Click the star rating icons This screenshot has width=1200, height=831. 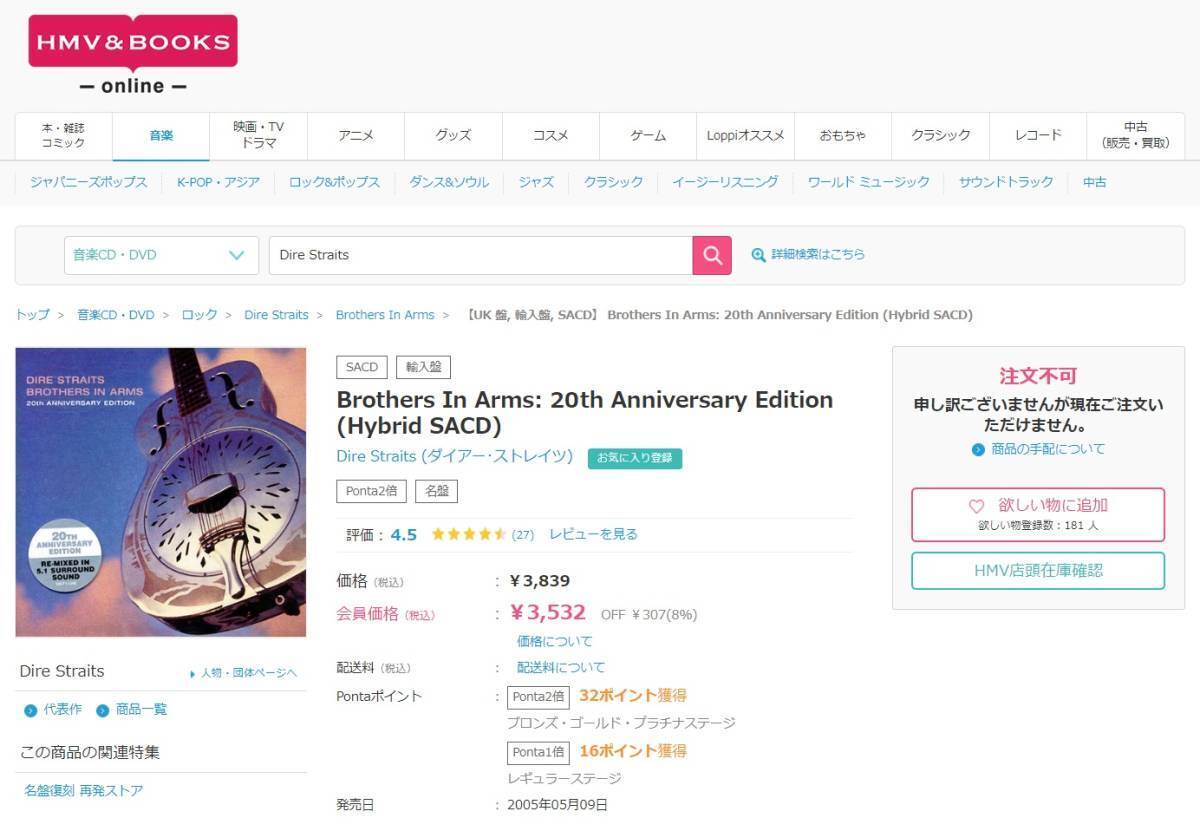pyautogui.click(x=469, y=534)
